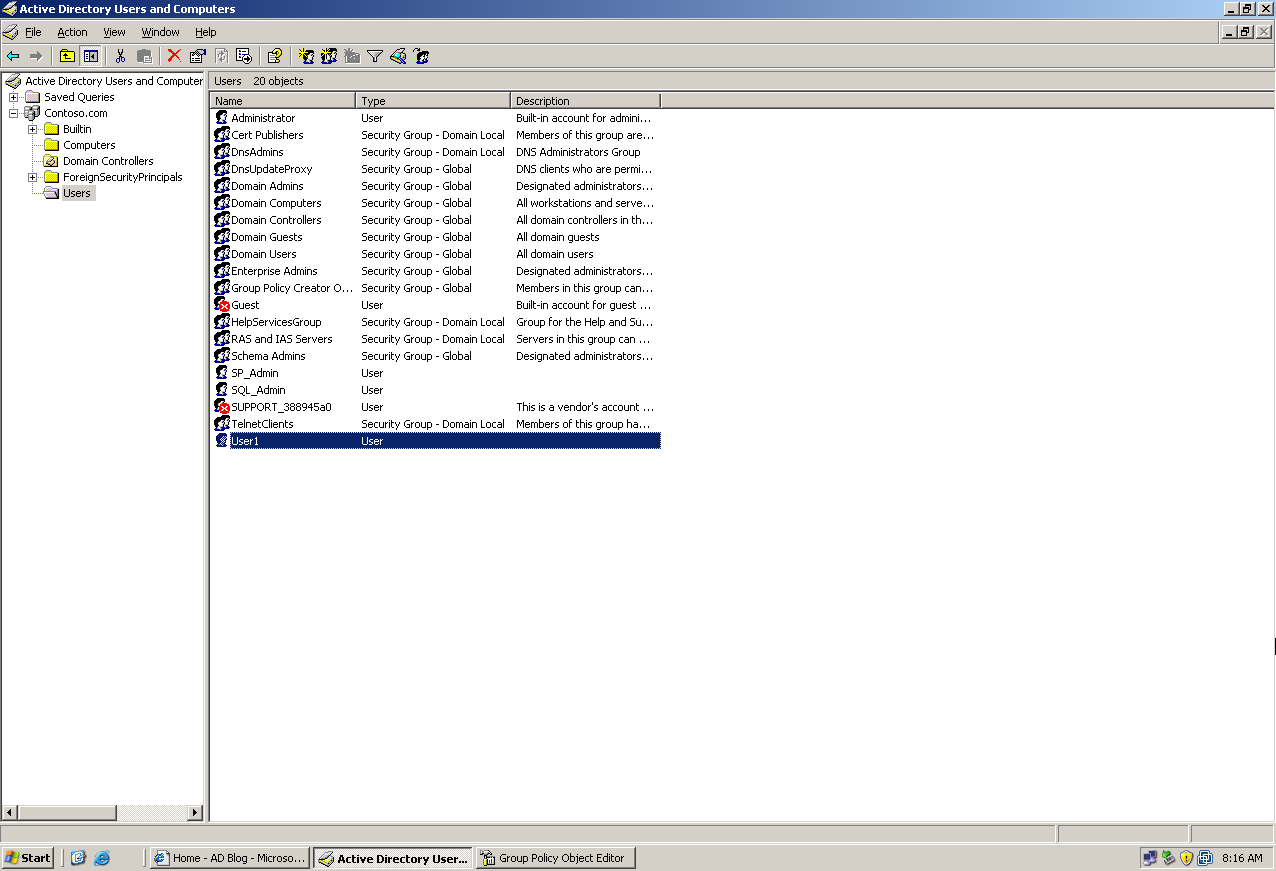
Task: Click the Help toolbar icon
Action: coord(274,56)
